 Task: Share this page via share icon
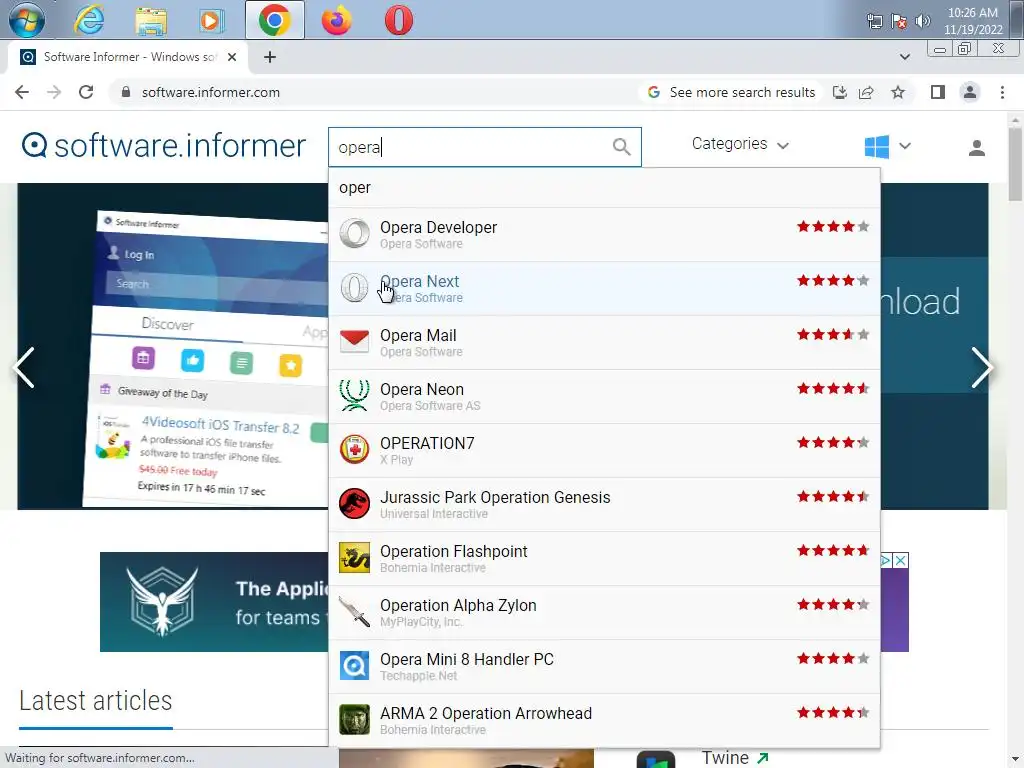867,92
